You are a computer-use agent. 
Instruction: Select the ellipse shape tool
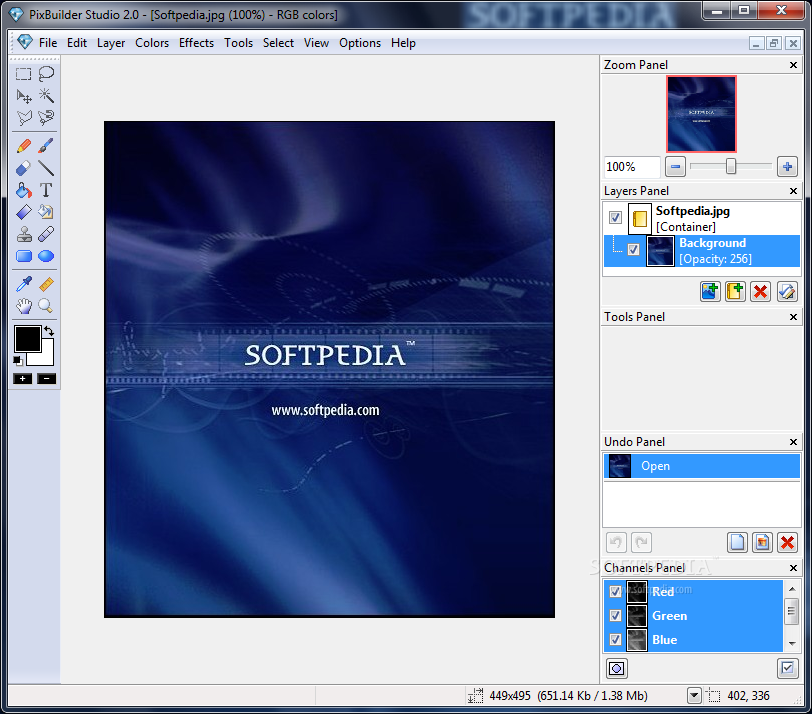(46, 256)
